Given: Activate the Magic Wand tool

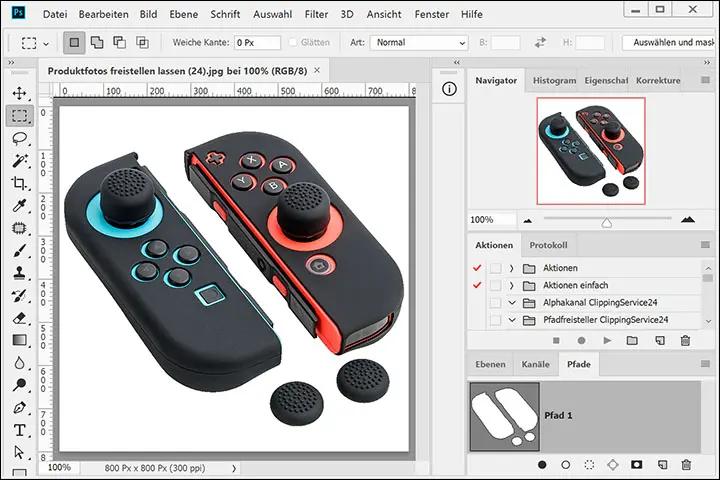Looking at the screenshot, I should click(19, 161).
